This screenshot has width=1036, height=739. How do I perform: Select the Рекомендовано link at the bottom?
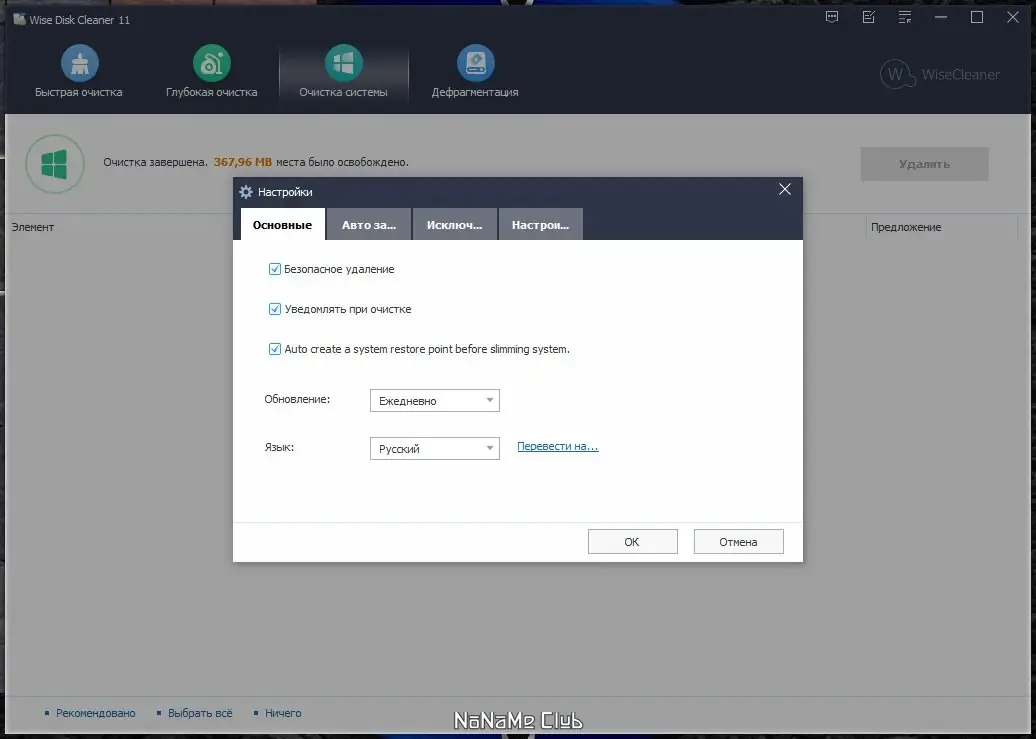click(x=95, y=713)
